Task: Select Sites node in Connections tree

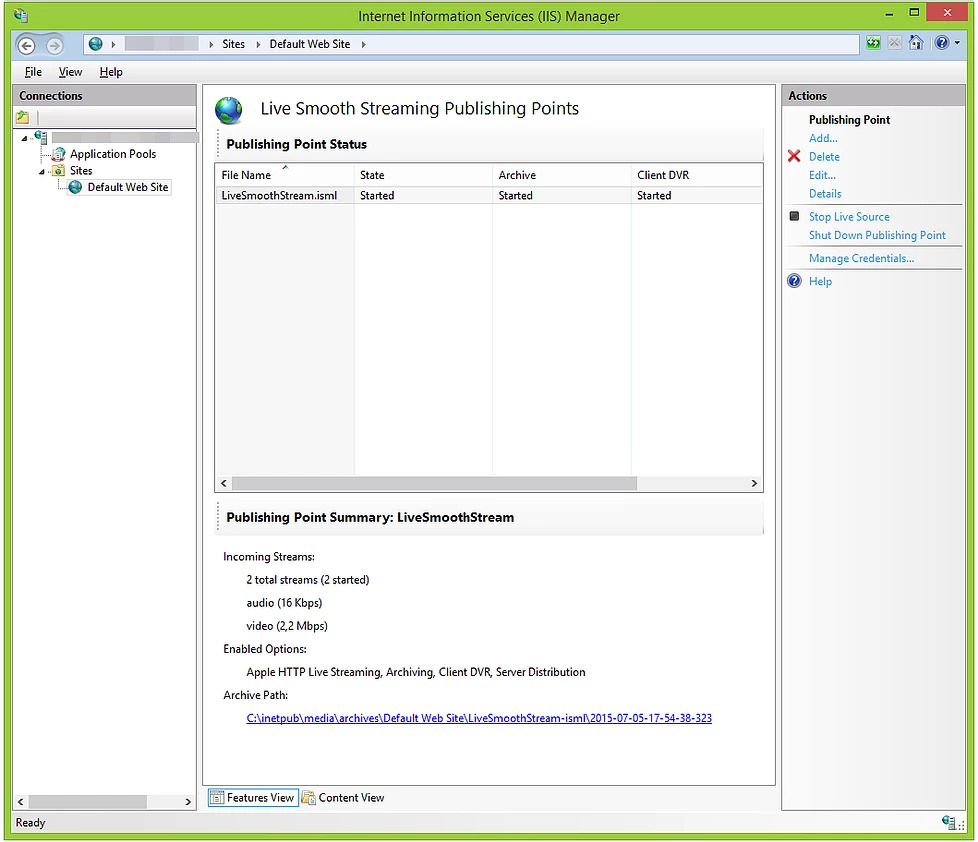Action: (81, 171)
